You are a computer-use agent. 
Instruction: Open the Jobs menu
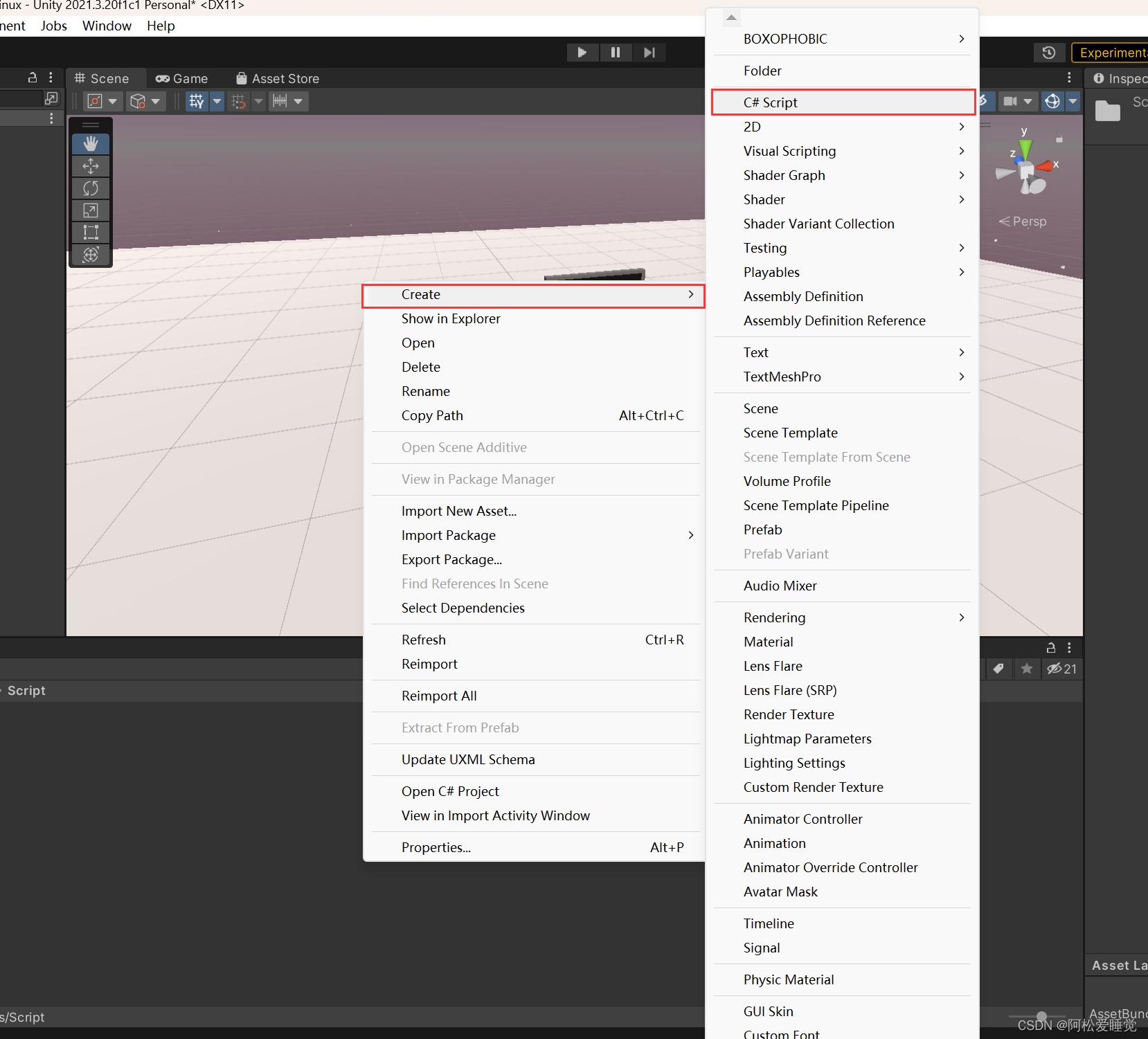tap(54, 26)
